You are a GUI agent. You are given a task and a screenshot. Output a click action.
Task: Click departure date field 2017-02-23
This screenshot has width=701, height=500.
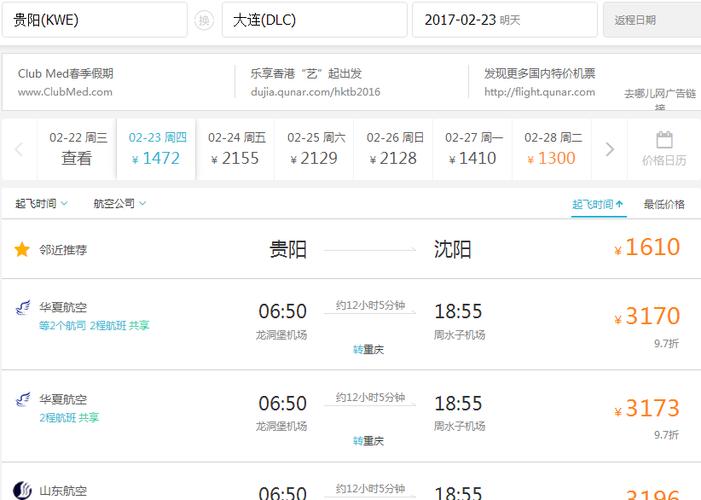click(505, 20)
